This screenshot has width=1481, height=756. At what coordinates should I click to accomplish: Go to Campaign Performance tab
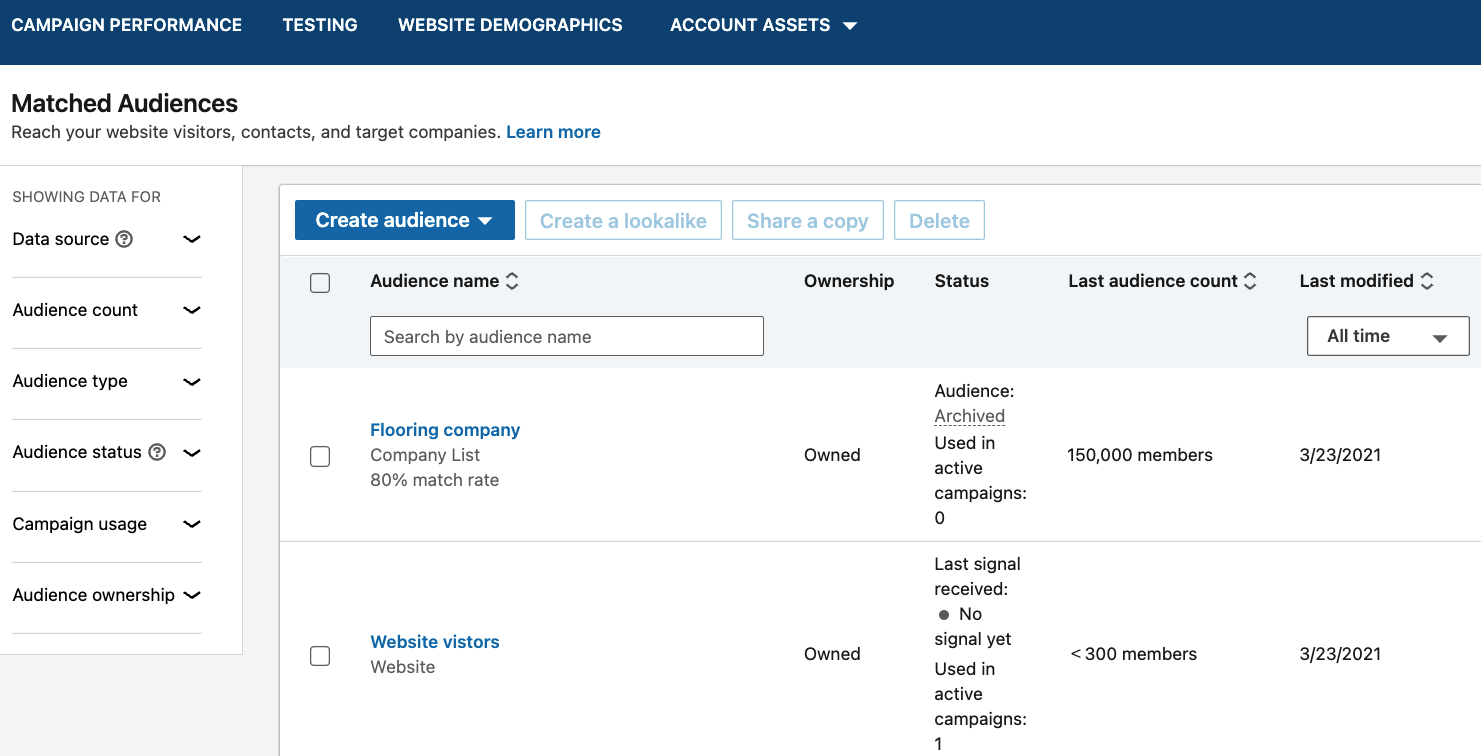(x=127, y=25)
